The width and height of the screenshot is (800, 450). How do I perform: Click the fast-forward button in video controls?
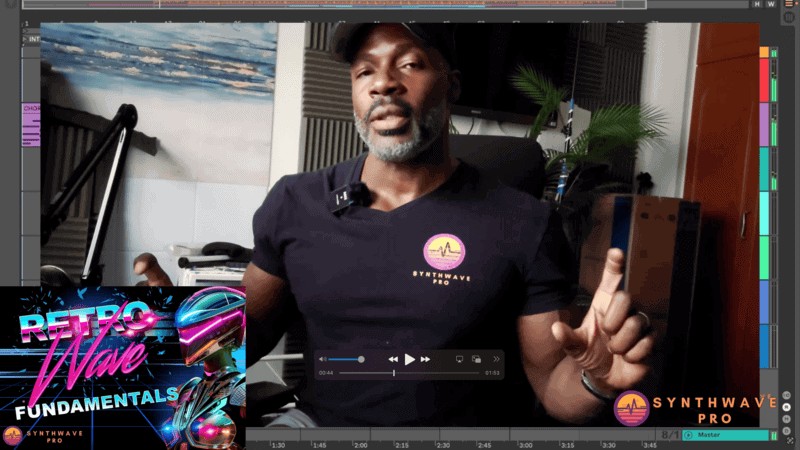coord(426,360)
